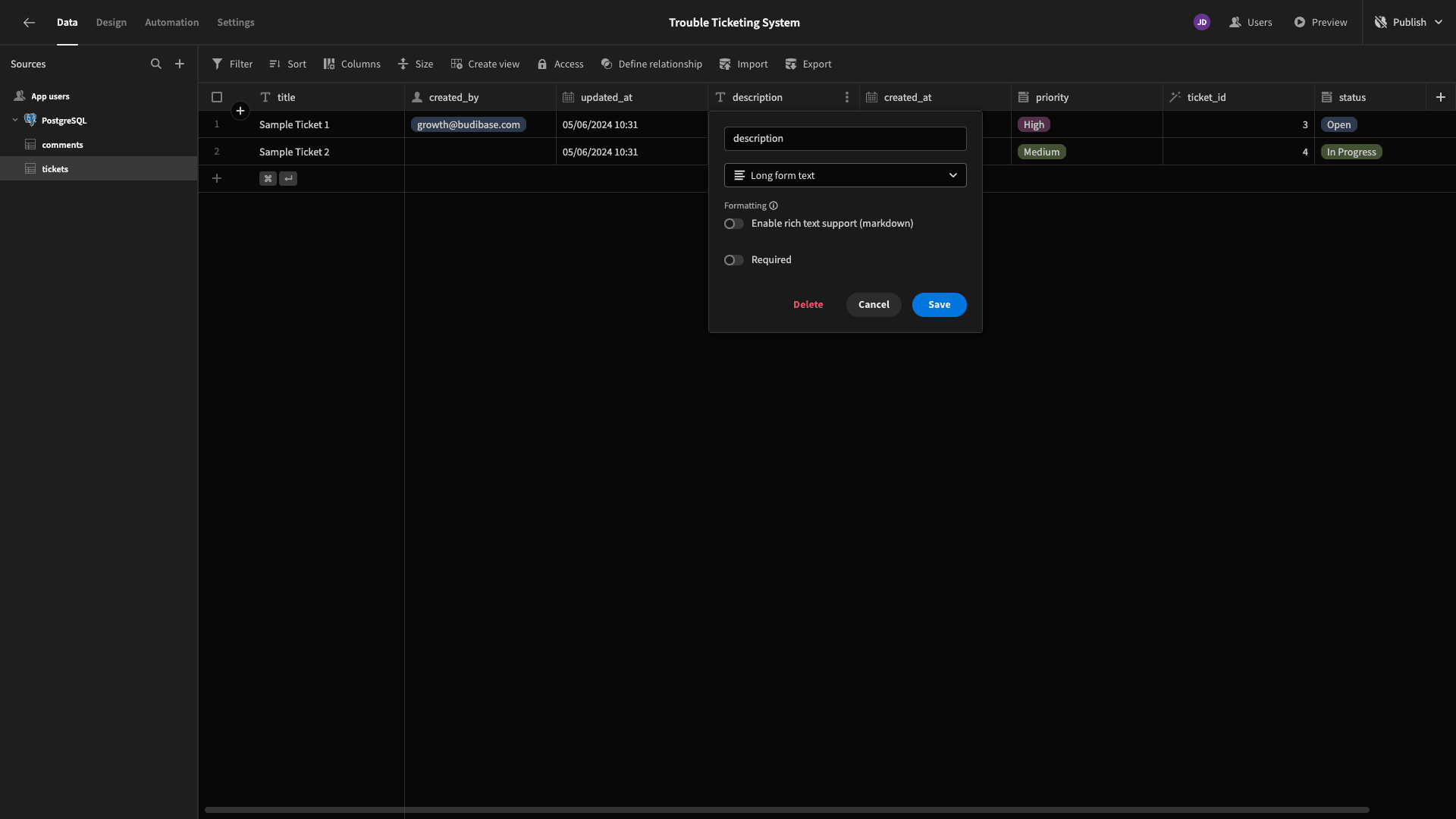1456x819 pixels.
Task: Switch to the Design tab
Action: [111, 23]
